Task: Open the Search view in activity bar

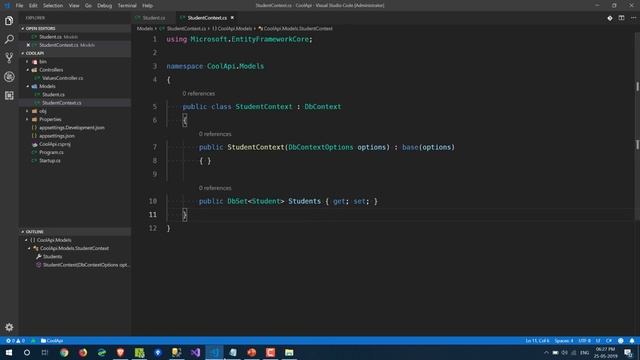Action: tap(9, 39)
